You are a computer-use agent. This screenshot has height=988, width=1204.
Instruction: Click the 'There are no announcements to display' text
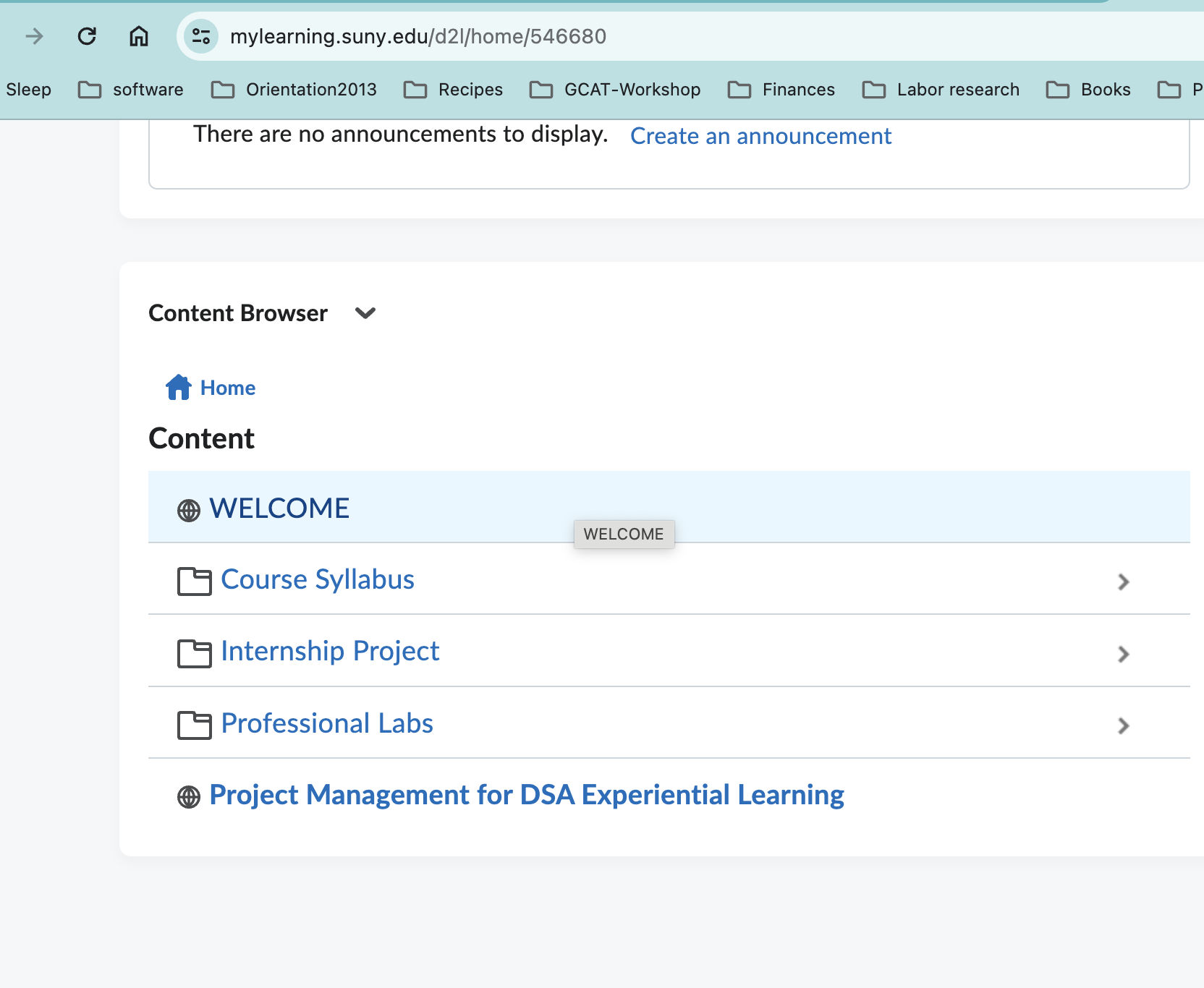pyautogui.click(x=400, y=134)
